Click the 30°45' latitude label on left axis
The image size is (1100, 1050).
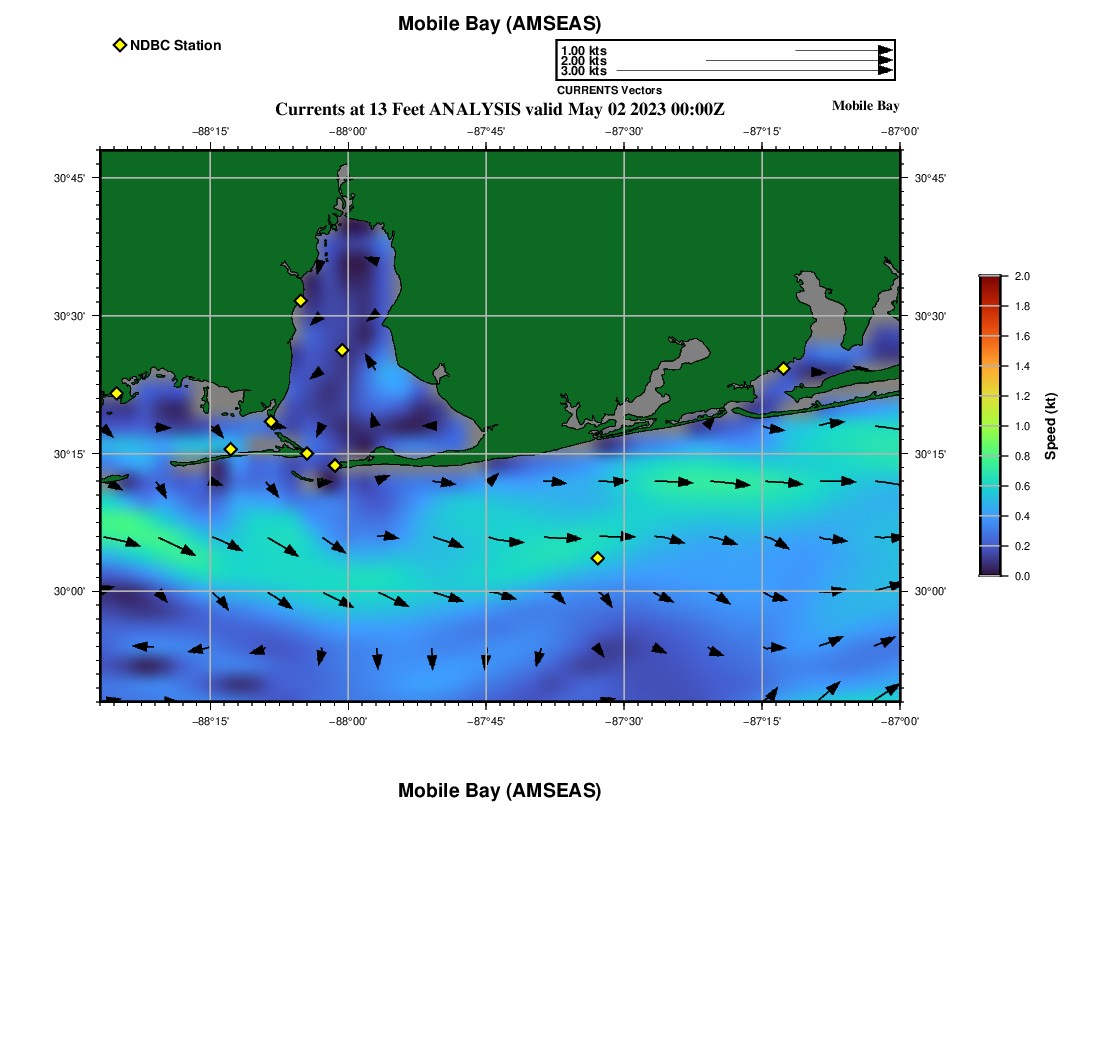[x=69, y=178]
